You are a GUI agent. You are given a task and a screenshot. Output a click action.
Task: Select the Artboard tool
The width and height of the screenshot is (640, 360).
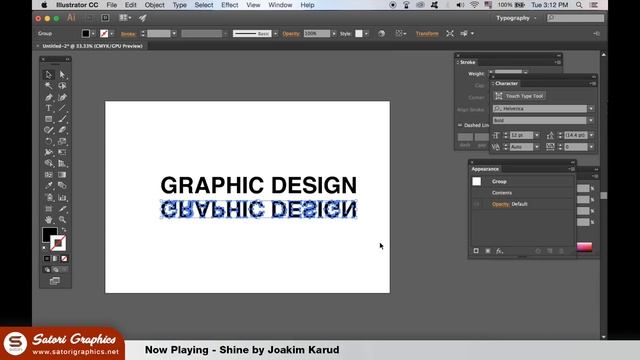49,209
